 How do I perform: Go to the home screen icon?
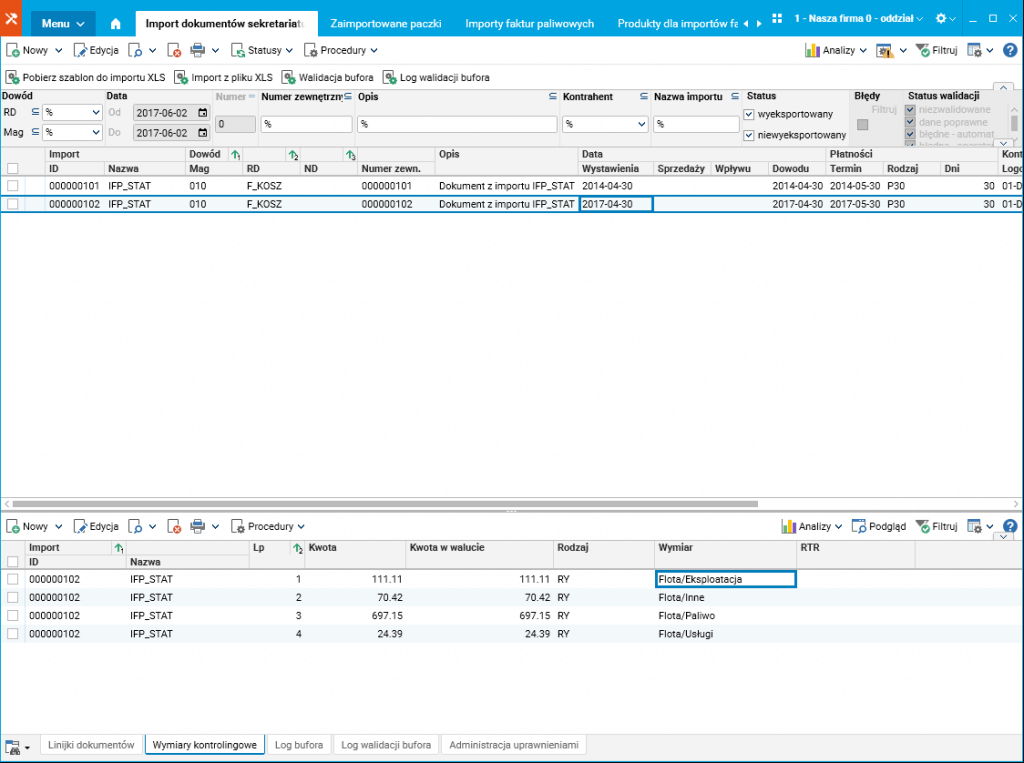pos(116,24)
